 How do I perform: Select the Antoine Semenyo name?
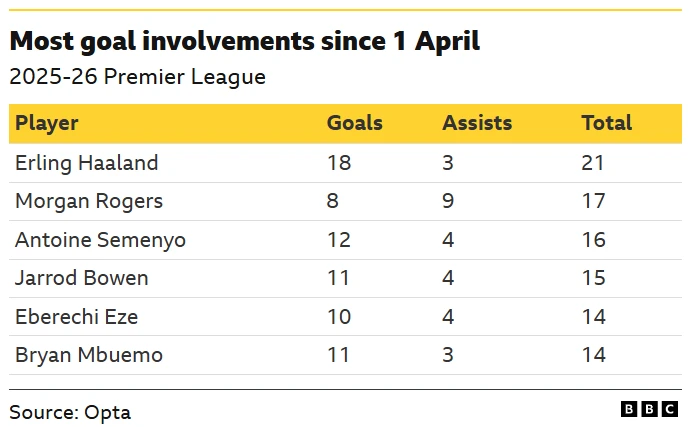click(100, 240)
